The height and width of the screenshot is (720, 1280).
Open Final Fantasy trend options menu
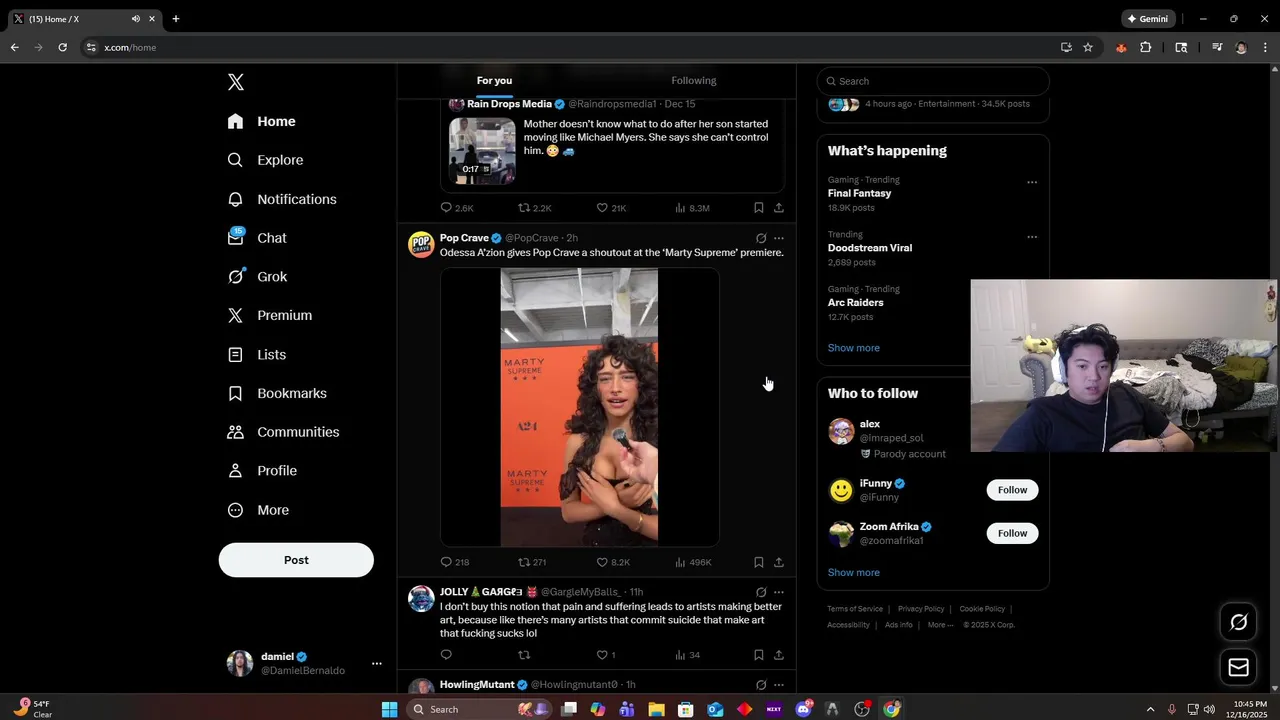coord(1032,182)
